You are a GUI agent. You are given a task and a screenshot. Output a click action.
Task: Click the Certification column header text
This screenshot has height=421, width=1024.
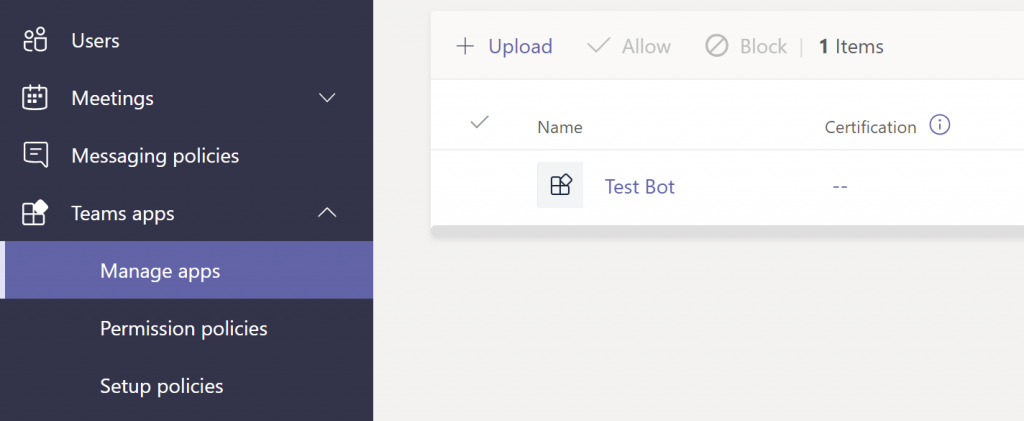[870, 127]
